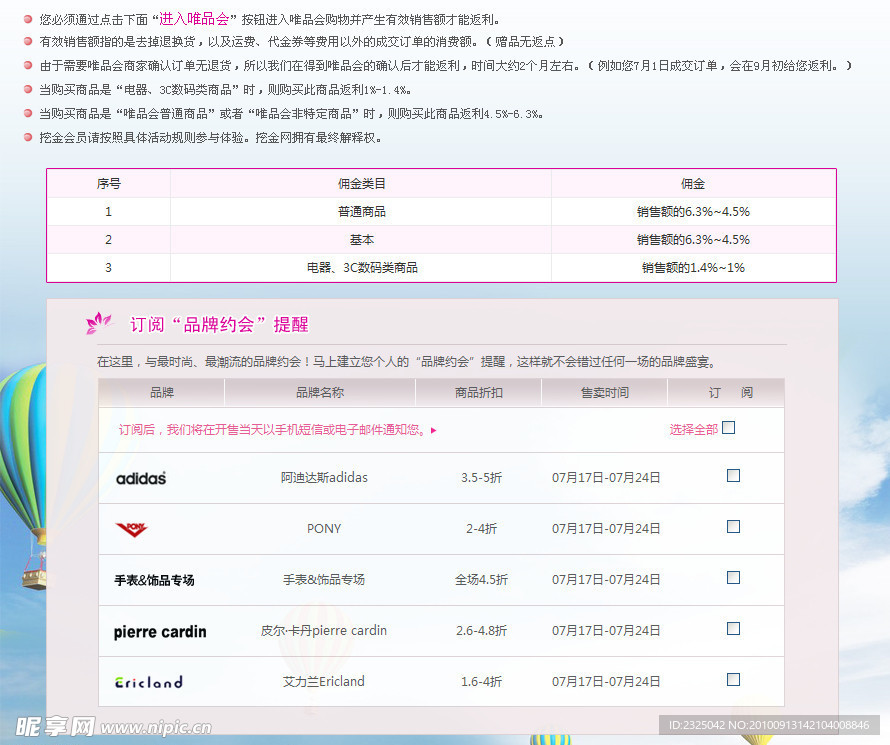Check the 手表&饰品专场 subscription checkbox

[733, 577]
